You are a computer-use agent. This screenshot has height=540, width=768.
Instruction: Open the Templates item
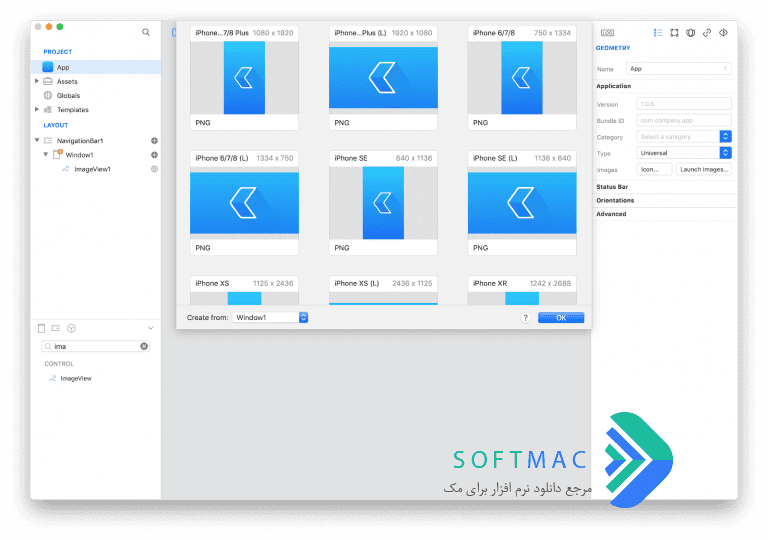72,110
